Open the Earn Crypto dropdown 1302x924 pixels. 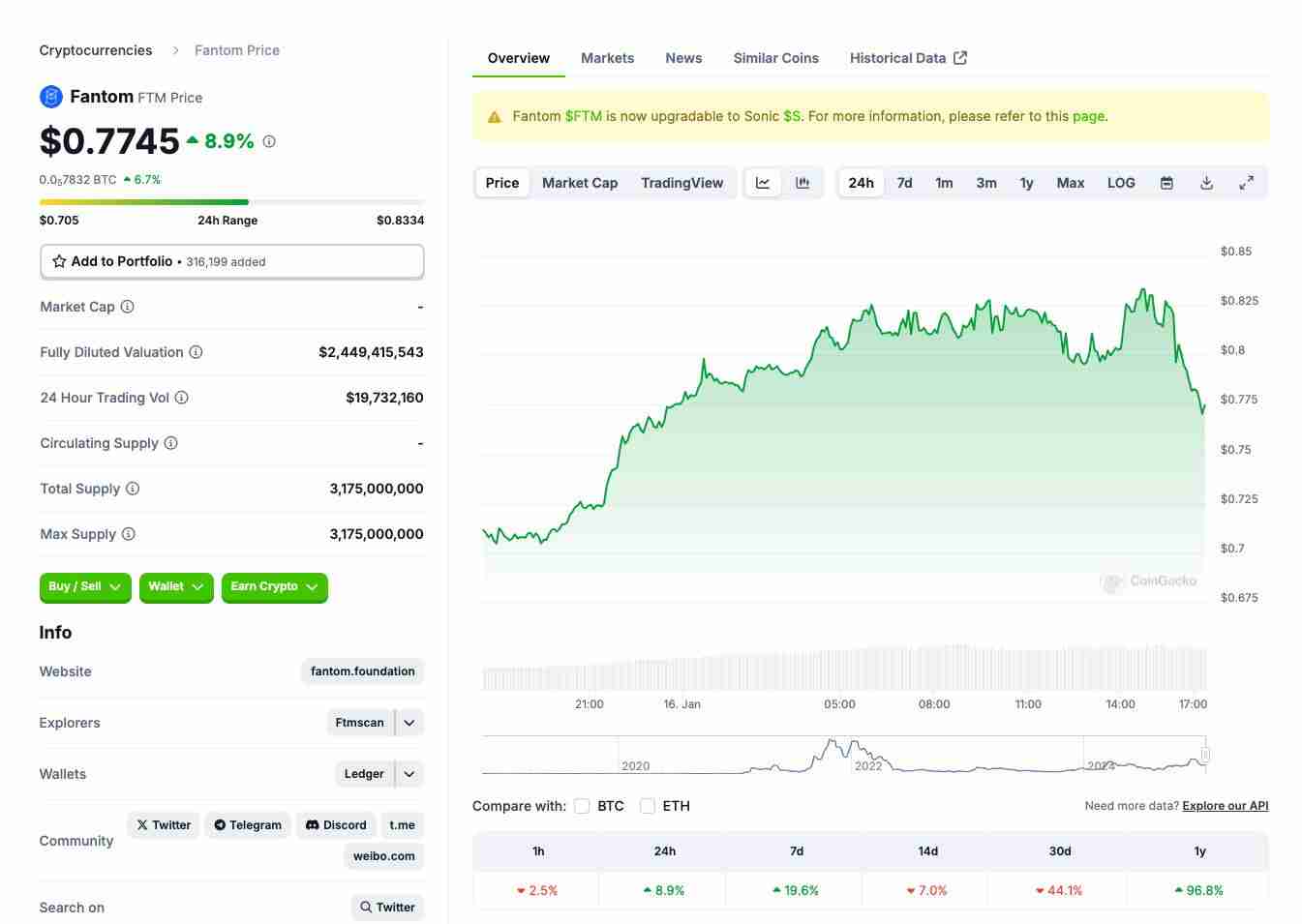point(274,586)
